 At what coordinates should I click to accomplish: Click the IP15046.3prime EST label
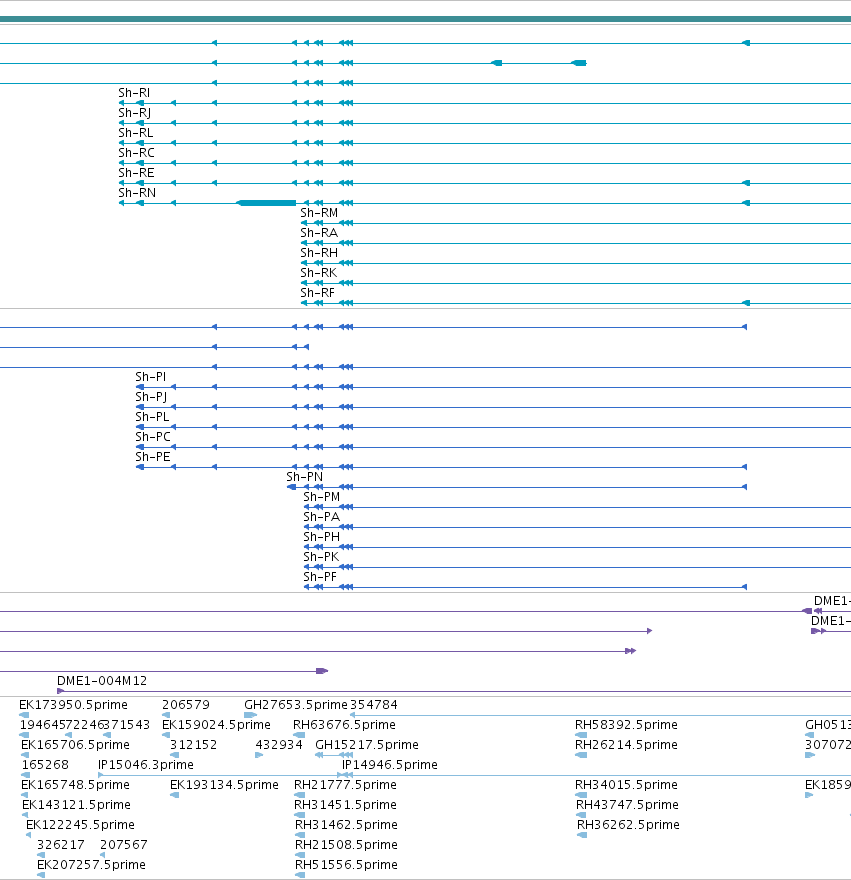click(x=146, y=765)
